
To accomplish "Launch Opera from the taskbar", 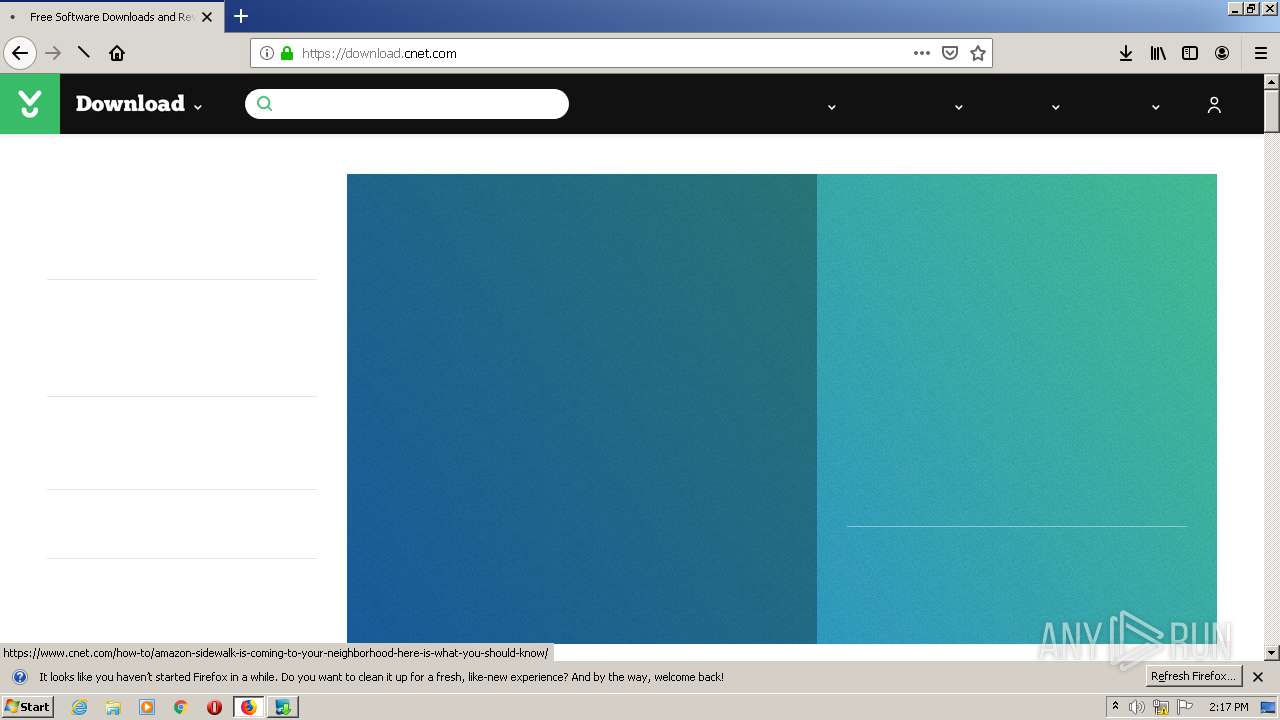I will click(x=214, y=707).
